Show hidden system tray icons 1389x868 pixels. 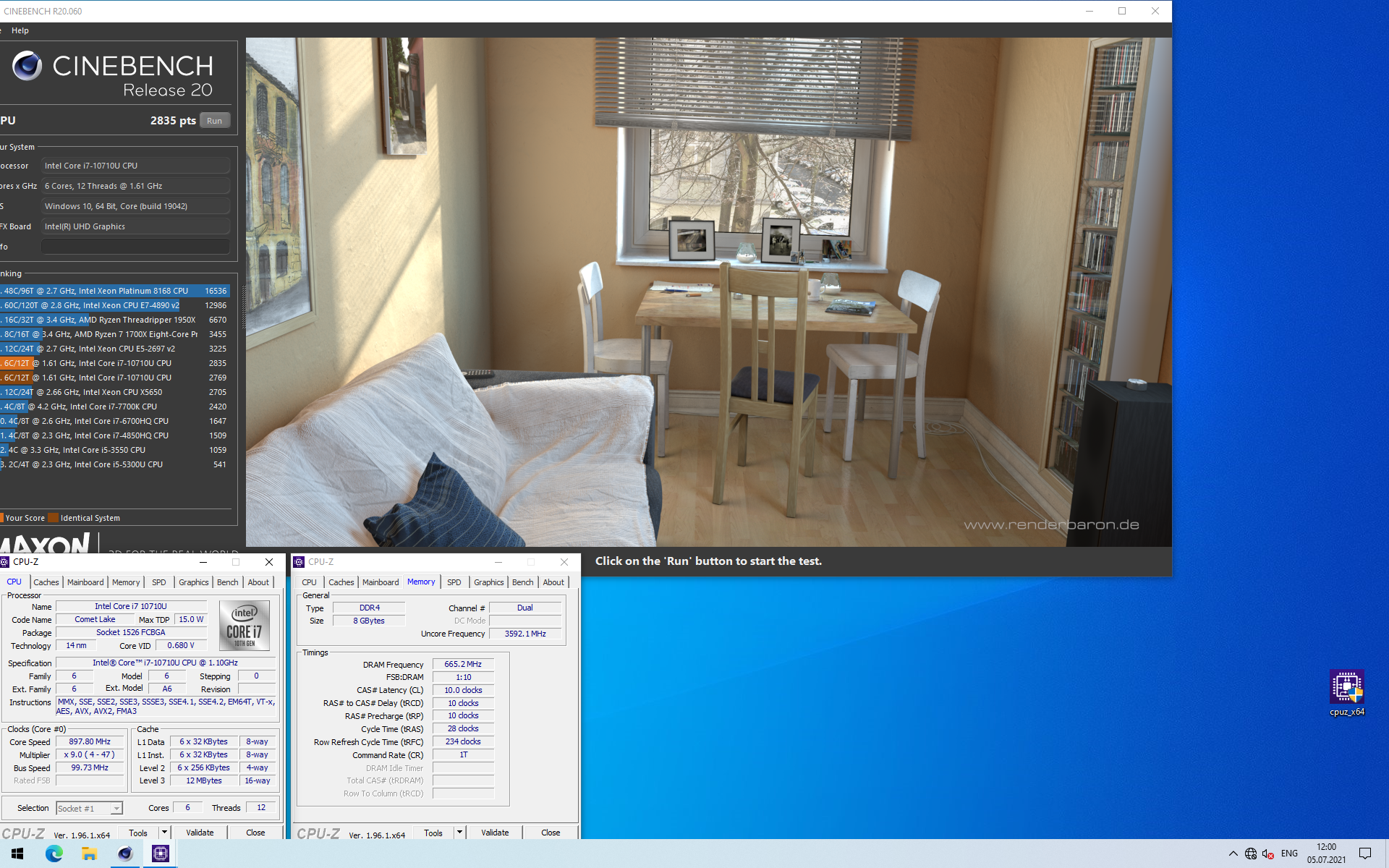1233,854
